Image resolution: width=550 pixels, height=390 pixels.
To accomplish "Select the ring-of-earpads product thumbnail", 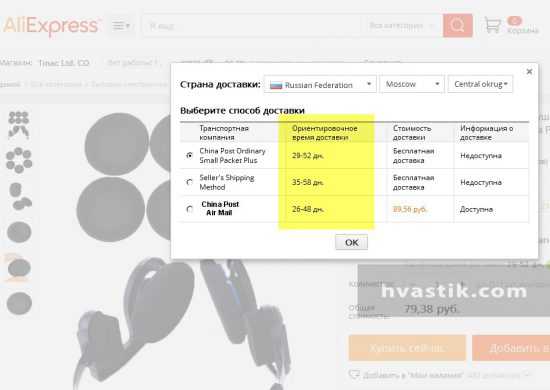I will click(19, 160).
